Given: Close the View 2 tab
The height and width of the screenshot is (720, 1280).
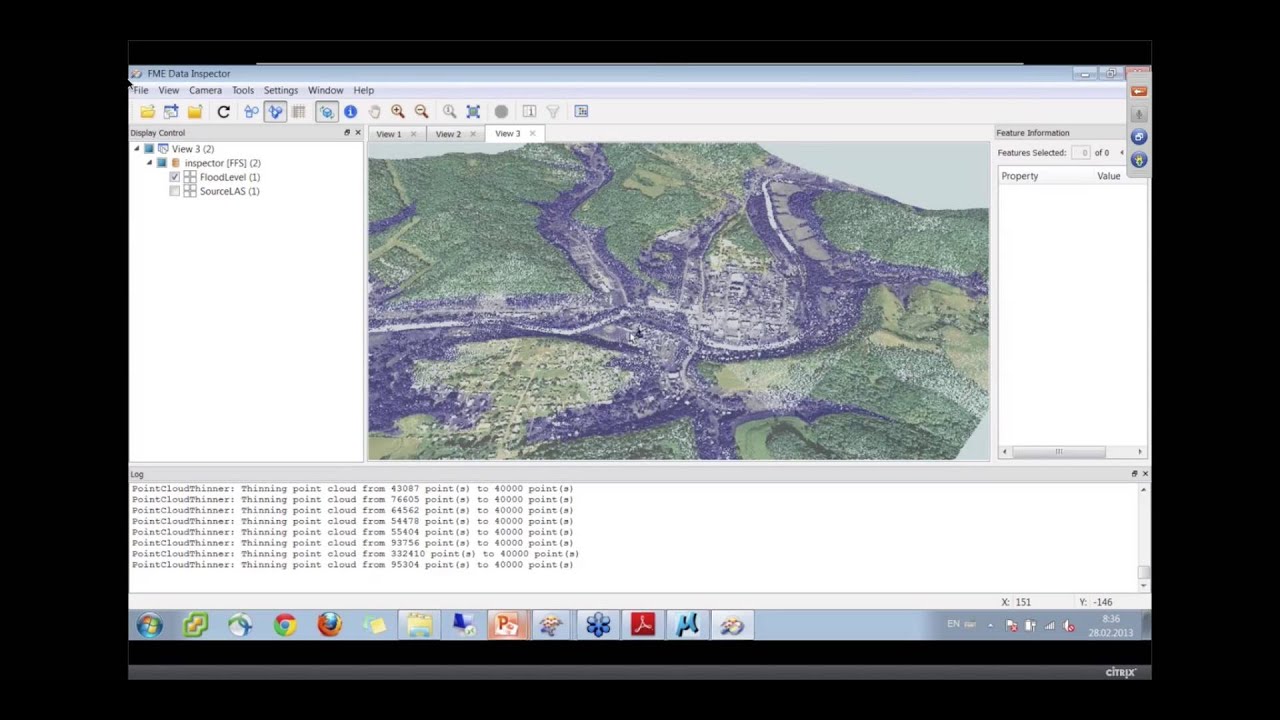Looking at the screenshot, I should pos(473,134).
